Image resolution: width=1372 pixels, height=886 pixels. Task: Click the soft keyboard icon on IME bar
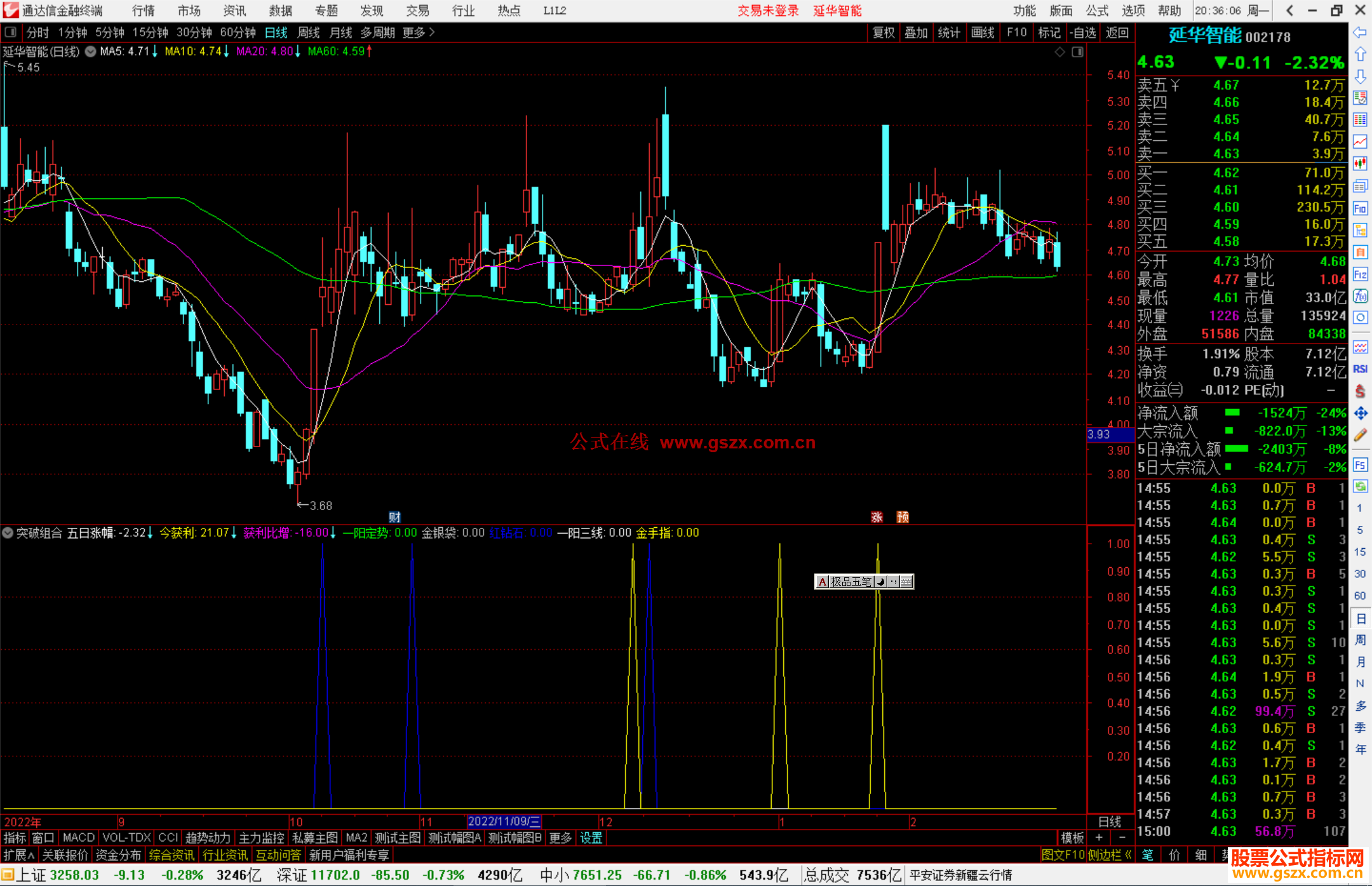906,581
